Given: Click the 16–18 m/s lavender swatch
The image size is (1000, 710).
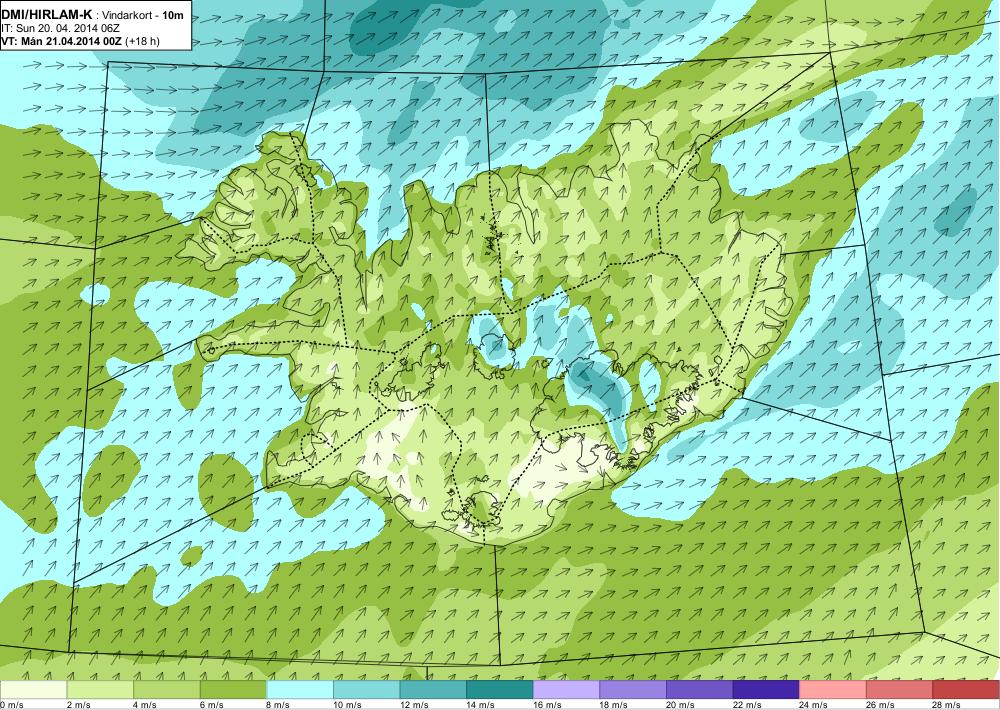Looking at the screenshot, I should tap(566, 690).
